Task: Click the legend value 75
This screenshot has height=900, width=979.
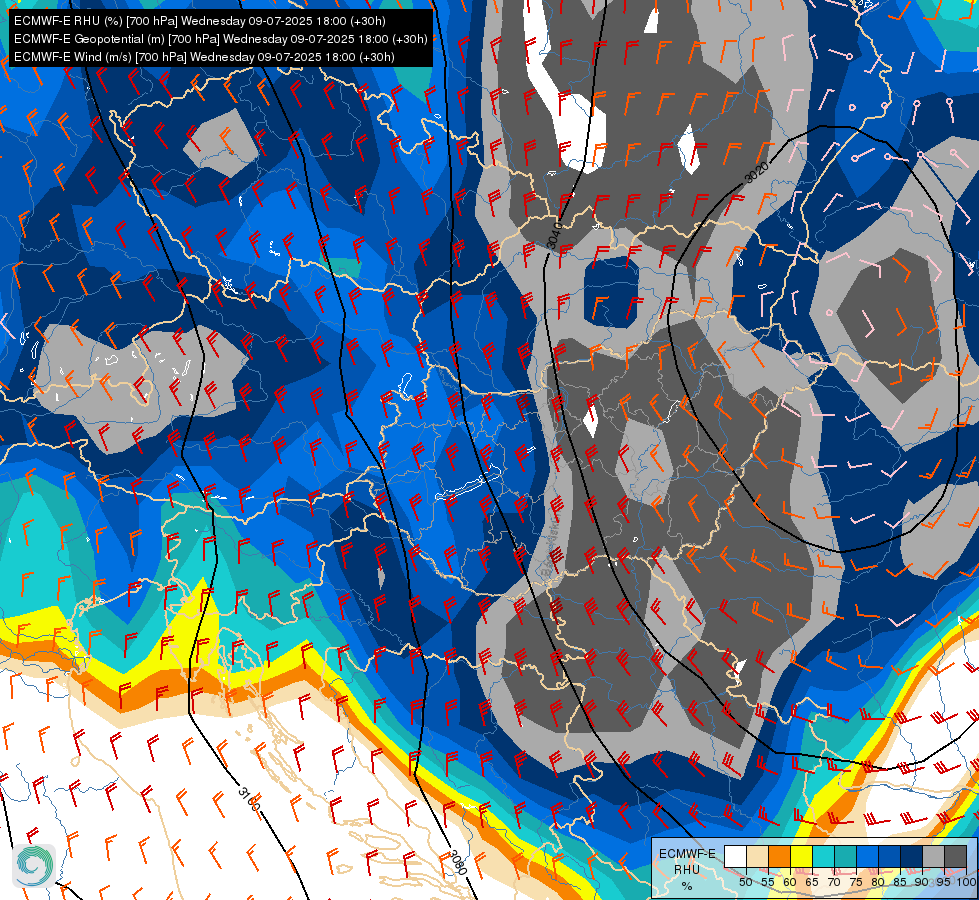Action: tap(856, 882)
